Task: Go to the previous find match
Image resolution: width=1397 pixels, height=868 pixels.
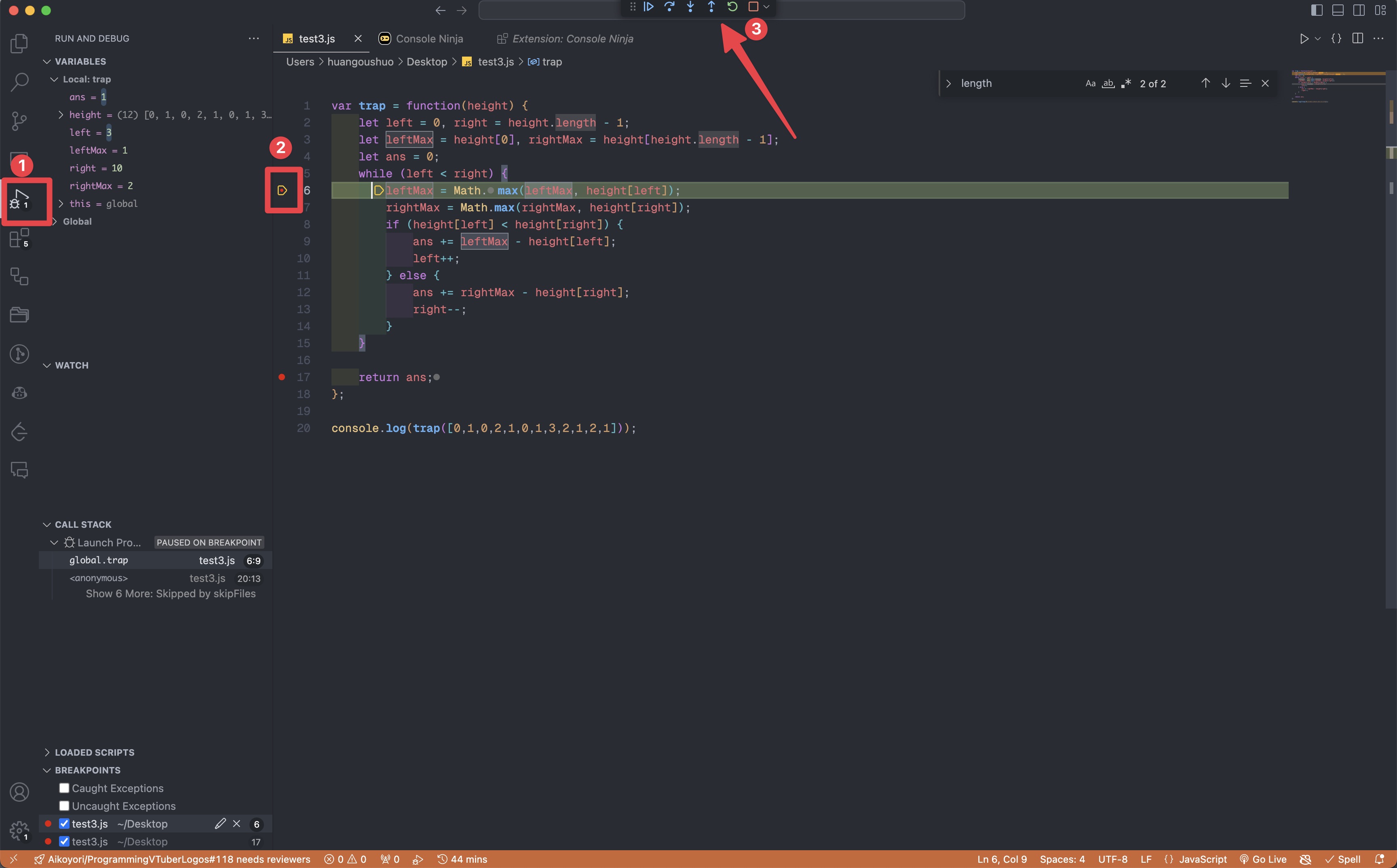Action: (x=1206, y=83)
